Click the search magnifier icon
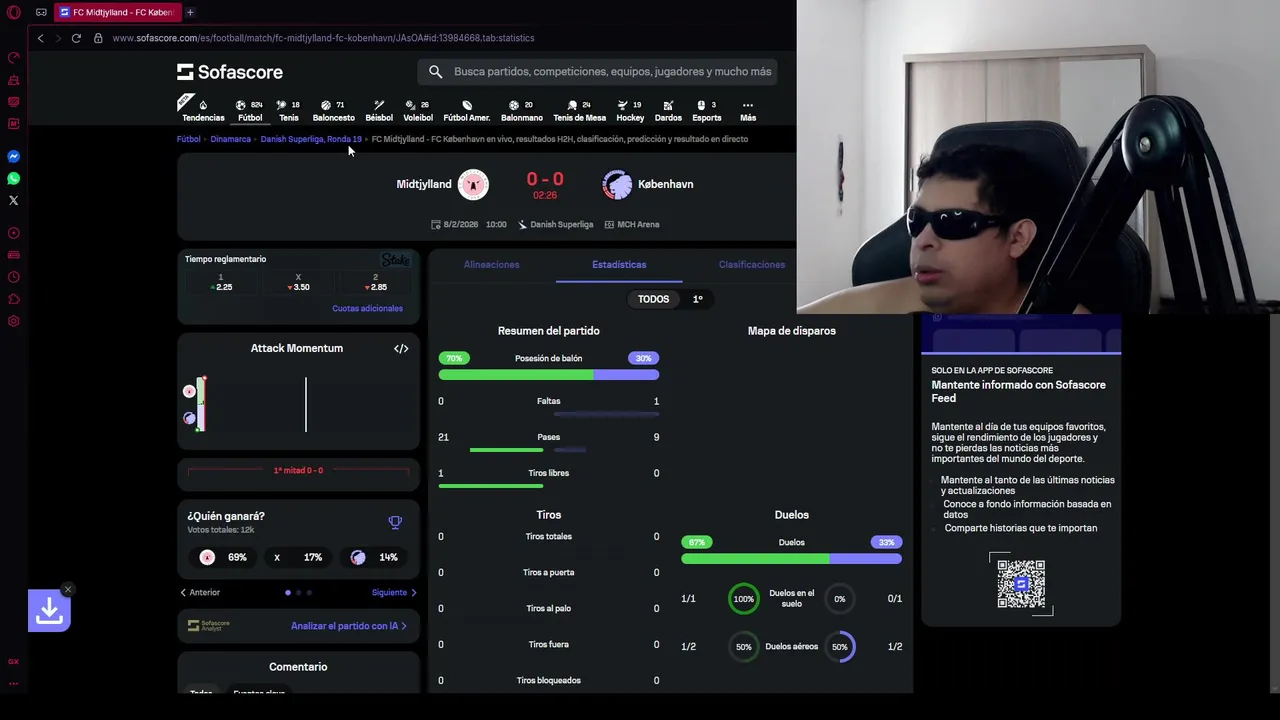 [435, 71]
